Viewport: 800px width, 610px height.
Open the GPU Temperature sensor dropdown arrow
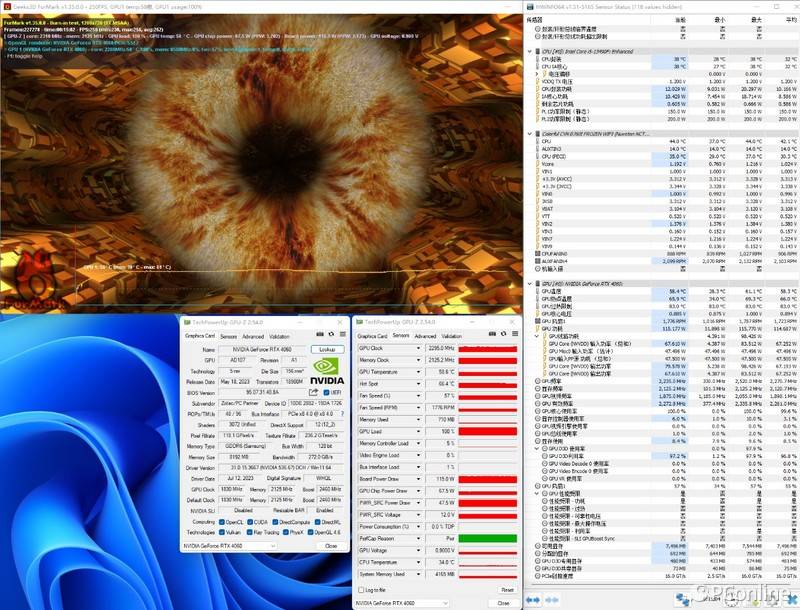point(418,372)
